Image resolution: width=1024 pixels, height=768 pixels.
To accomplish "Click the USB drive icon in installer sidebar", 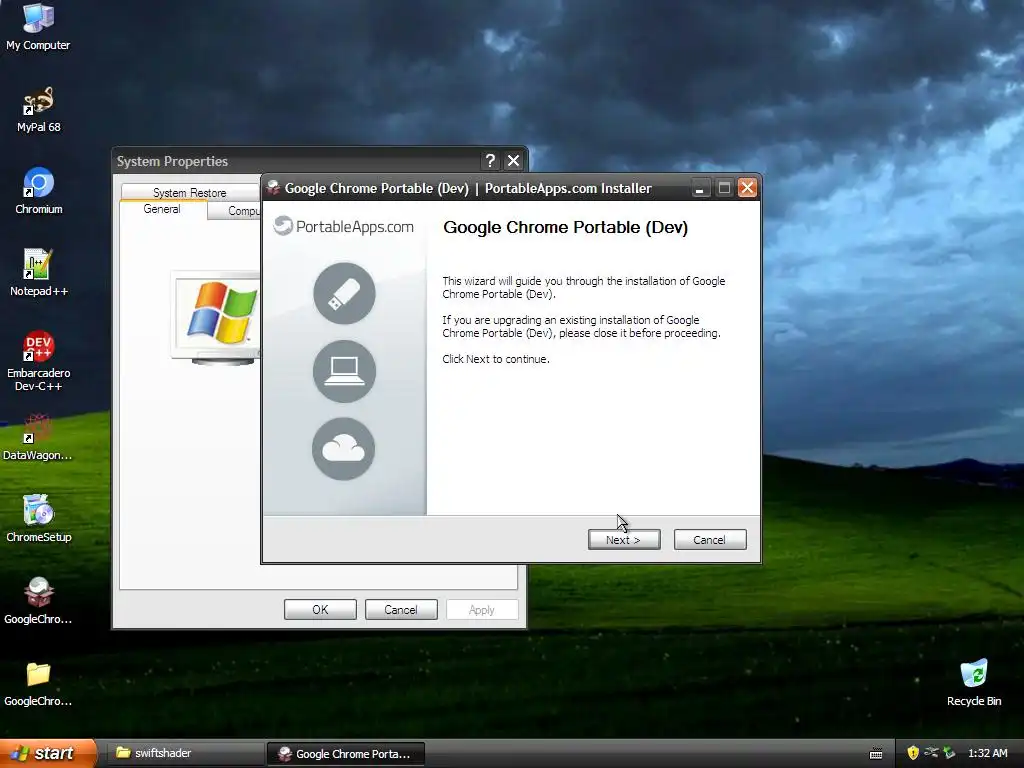I will [344, 293].
